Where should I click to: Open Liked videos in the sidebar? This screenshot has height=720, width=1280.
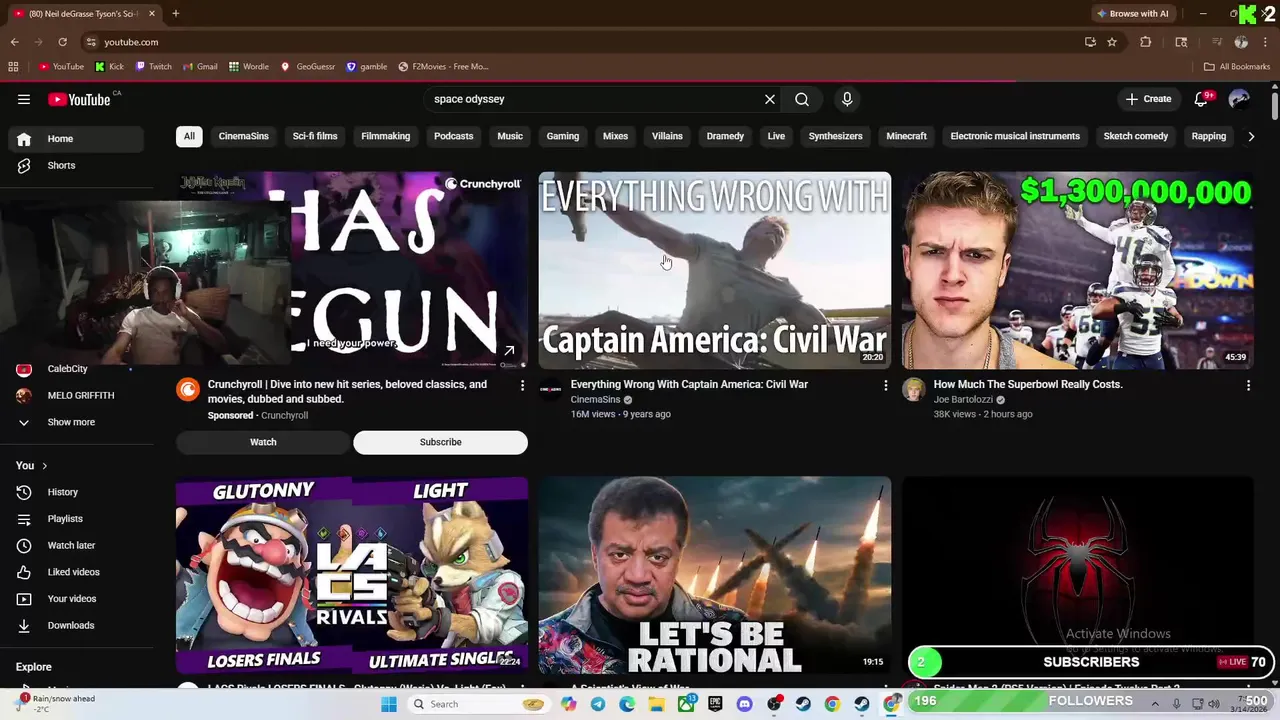coord(76,572)
